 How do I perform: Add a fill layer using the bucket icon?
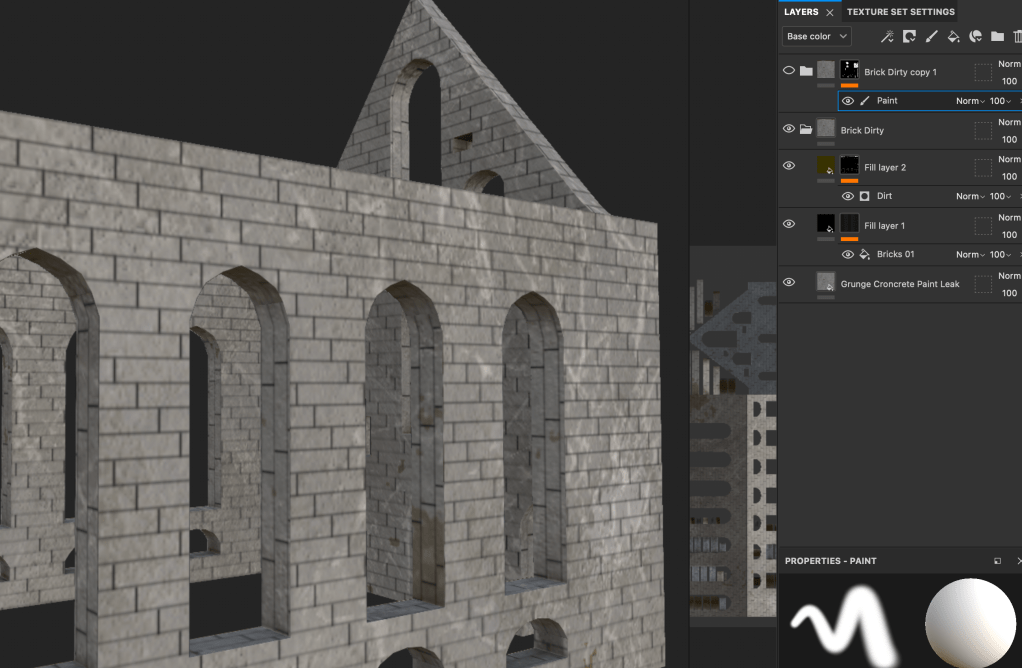pyautogui.click(x=953, y=37)
